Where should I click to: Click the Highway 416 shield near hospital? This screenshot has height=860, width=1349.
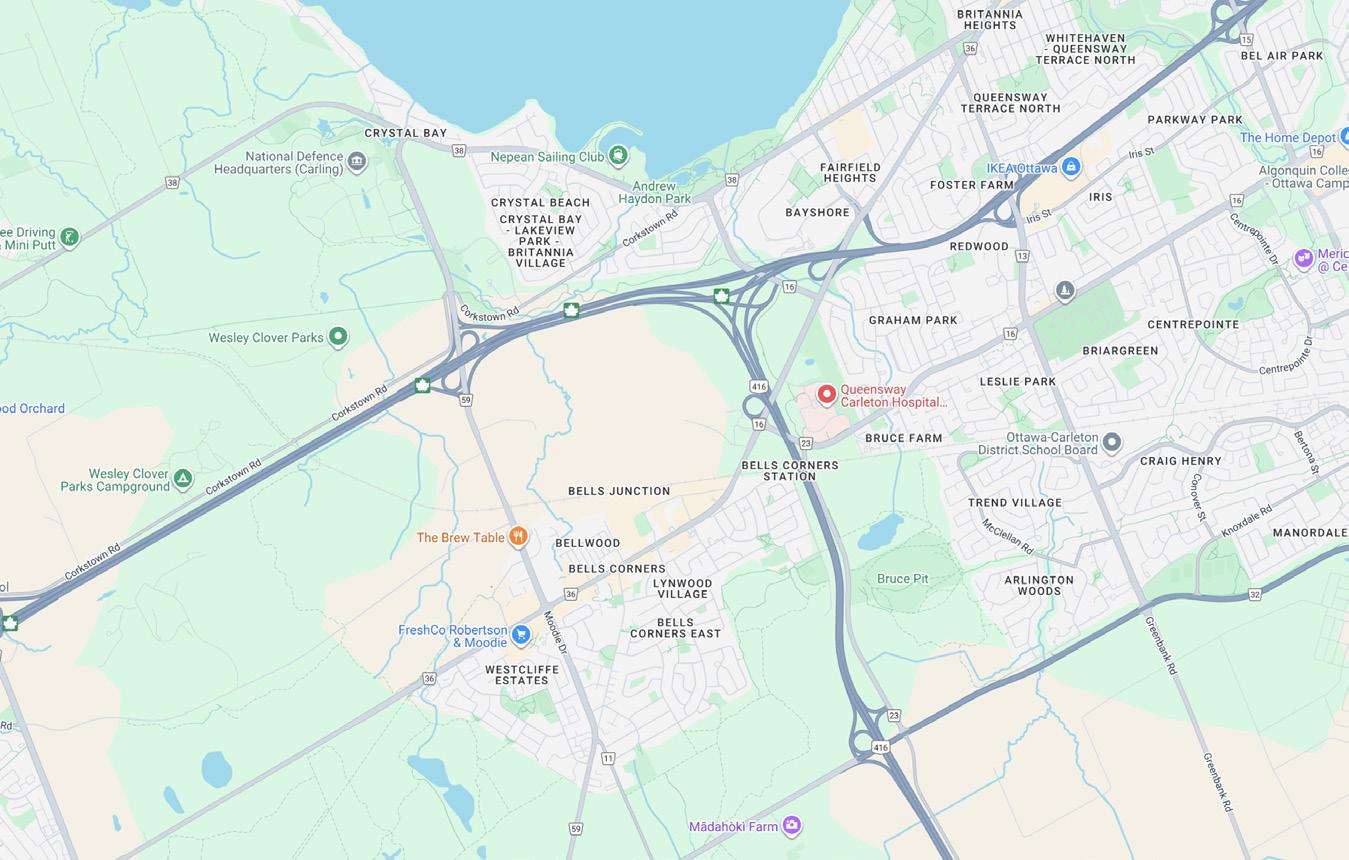tap(758, 386)
